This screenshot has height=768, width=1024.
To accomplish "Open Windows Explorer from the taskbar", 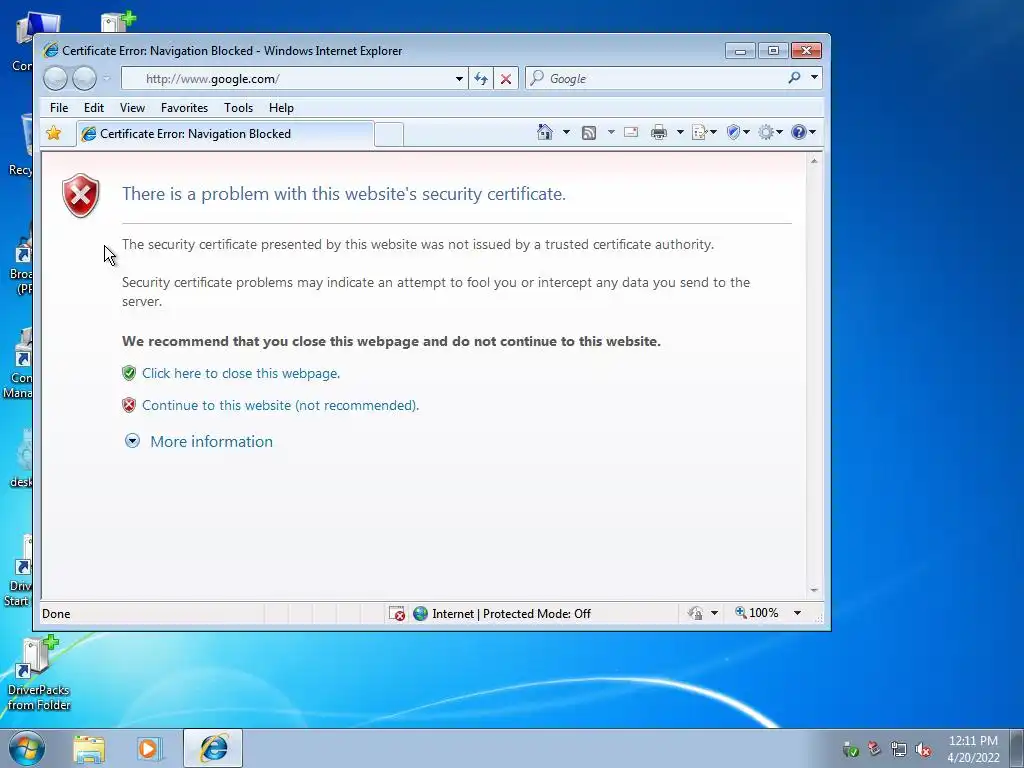I will tap(89, 749).
